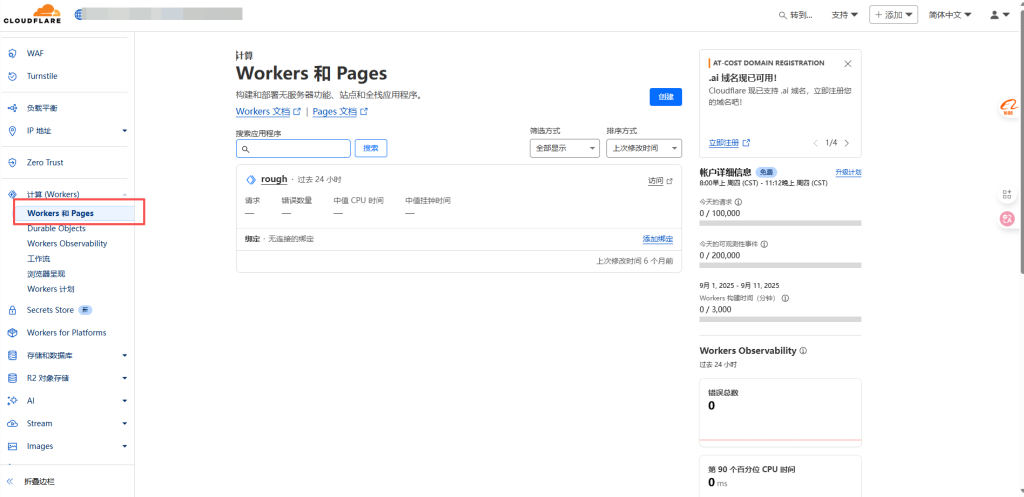
Task: Open the Workers 文档 link
Action: (268, 112)
